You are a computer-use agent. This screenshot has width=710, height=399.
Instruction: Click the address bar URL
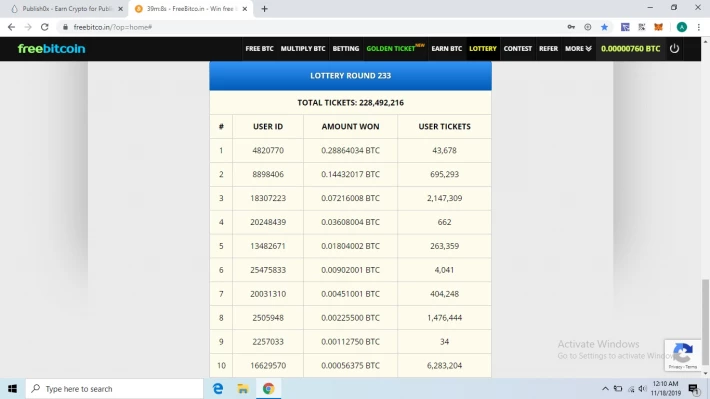(113, 27)
